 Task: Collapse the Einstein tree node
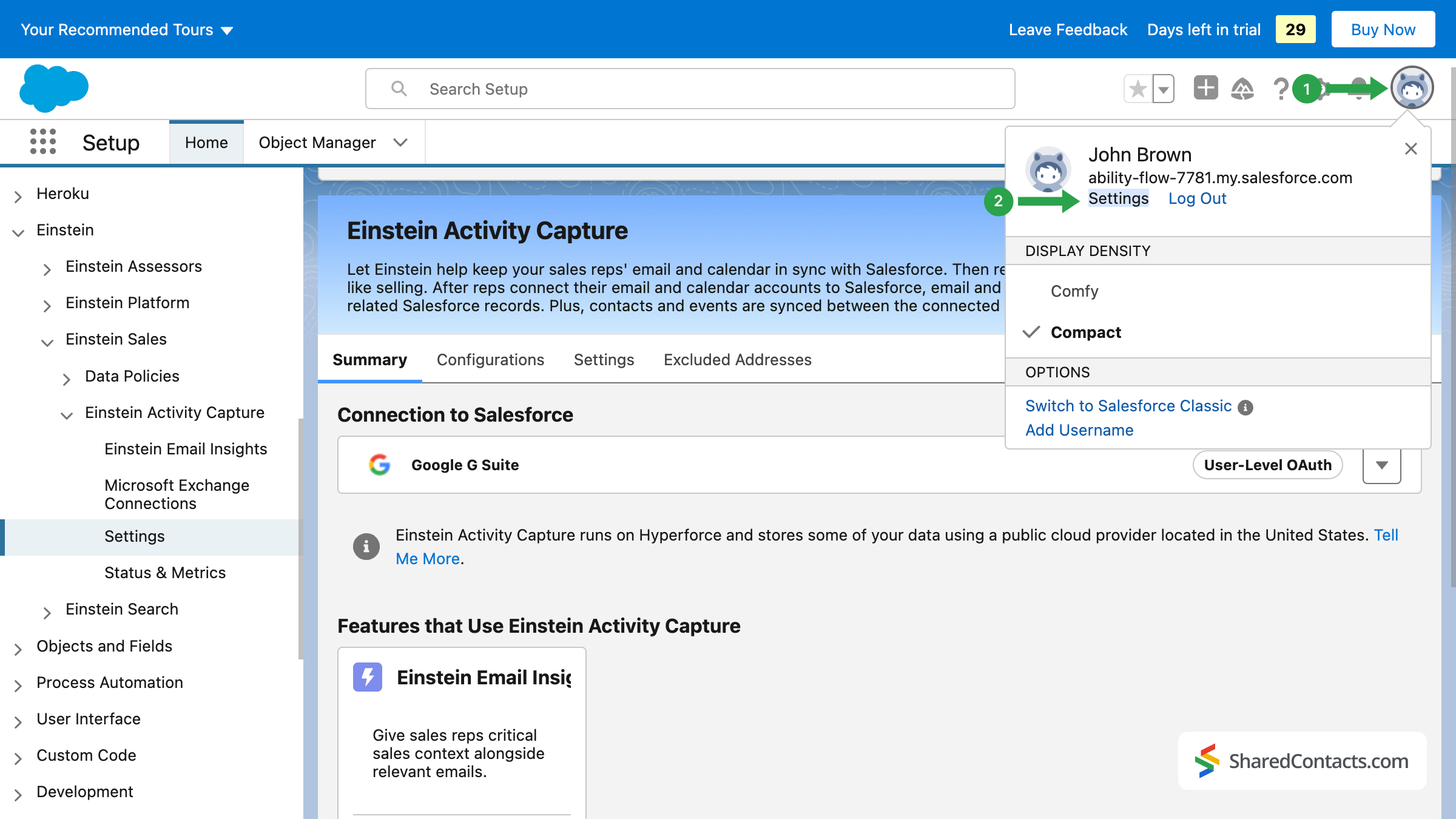pos(18,232)
